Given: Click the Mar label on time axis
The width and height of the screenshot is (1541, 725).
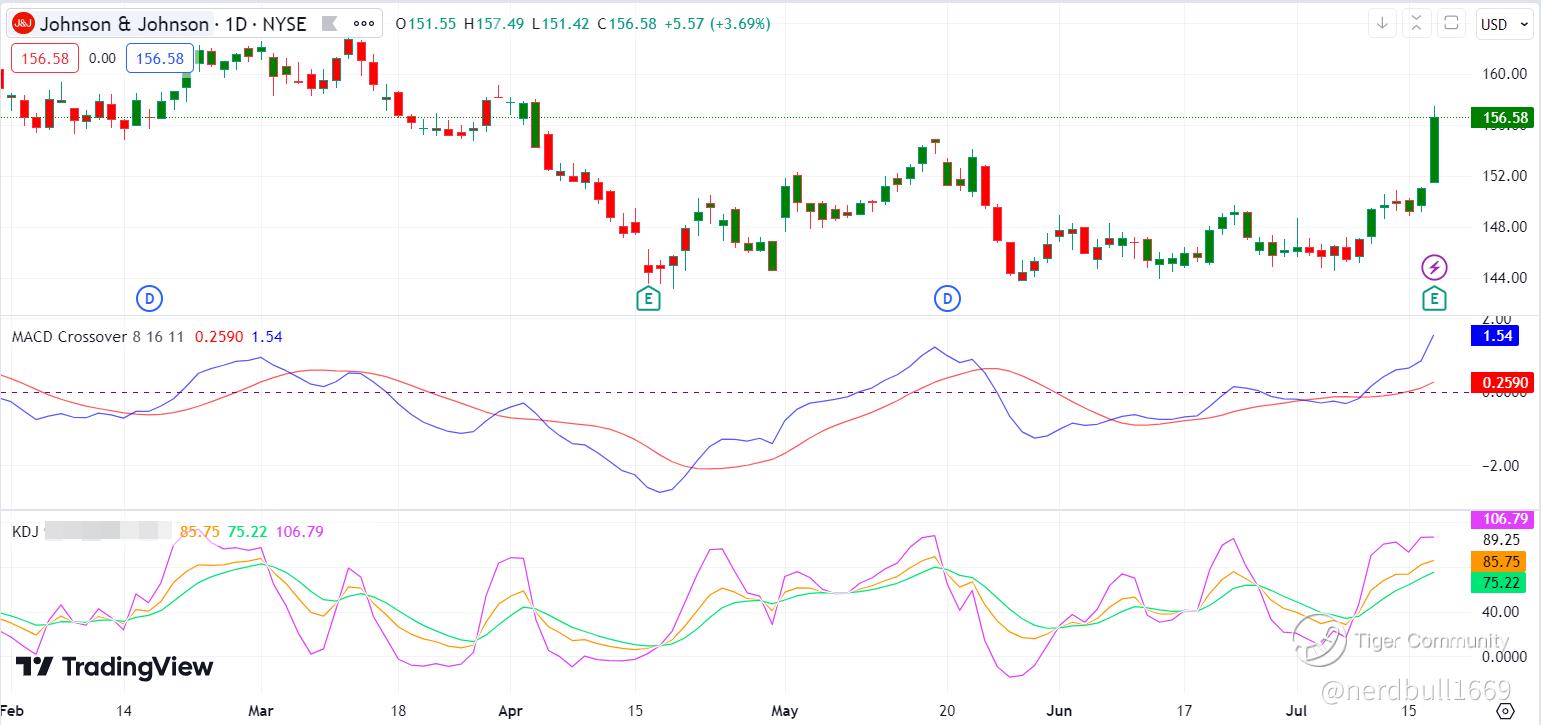Looking at the screenshot, I should click(x=260, y=711).
